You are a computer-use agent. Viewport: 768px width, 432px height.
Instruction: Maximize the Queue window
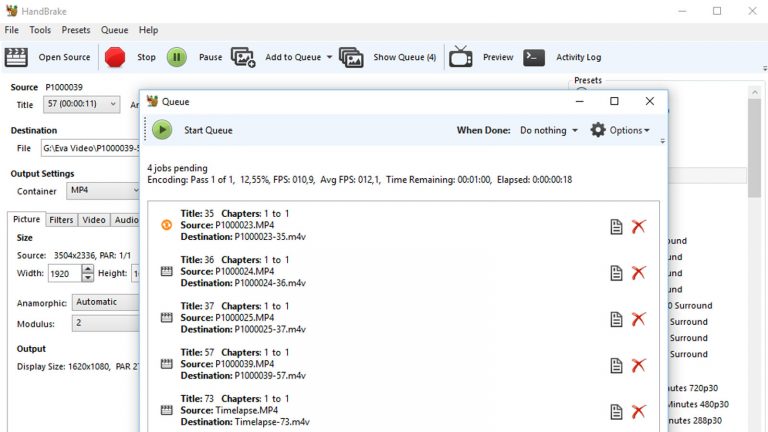(x=614, y=101)
